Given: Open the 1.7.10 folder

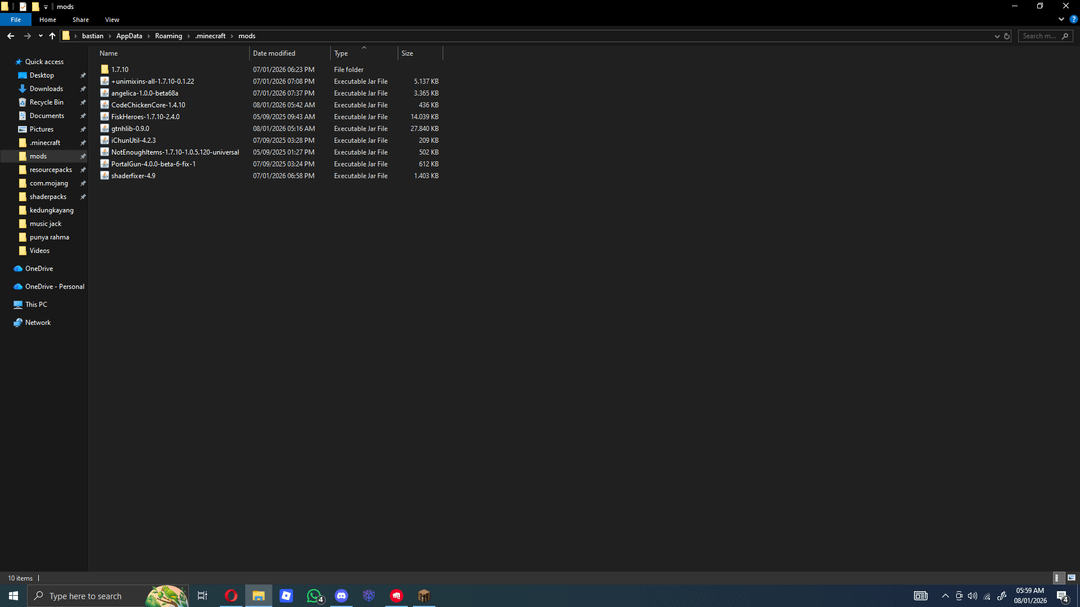Looking at the screenshot, I should 119,70.
